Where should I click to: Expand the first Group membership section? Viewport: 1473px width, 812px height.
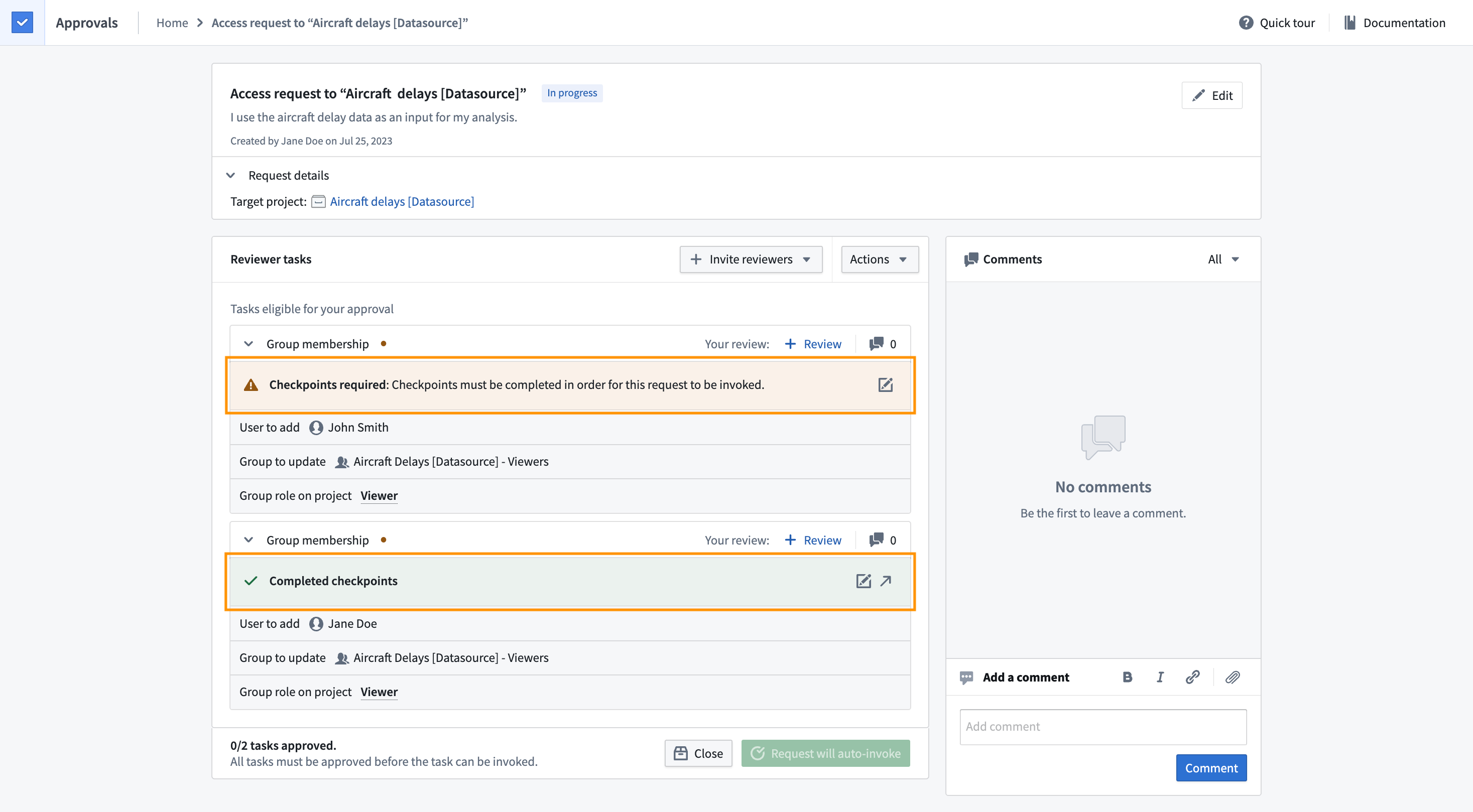[x=248, y=343]
